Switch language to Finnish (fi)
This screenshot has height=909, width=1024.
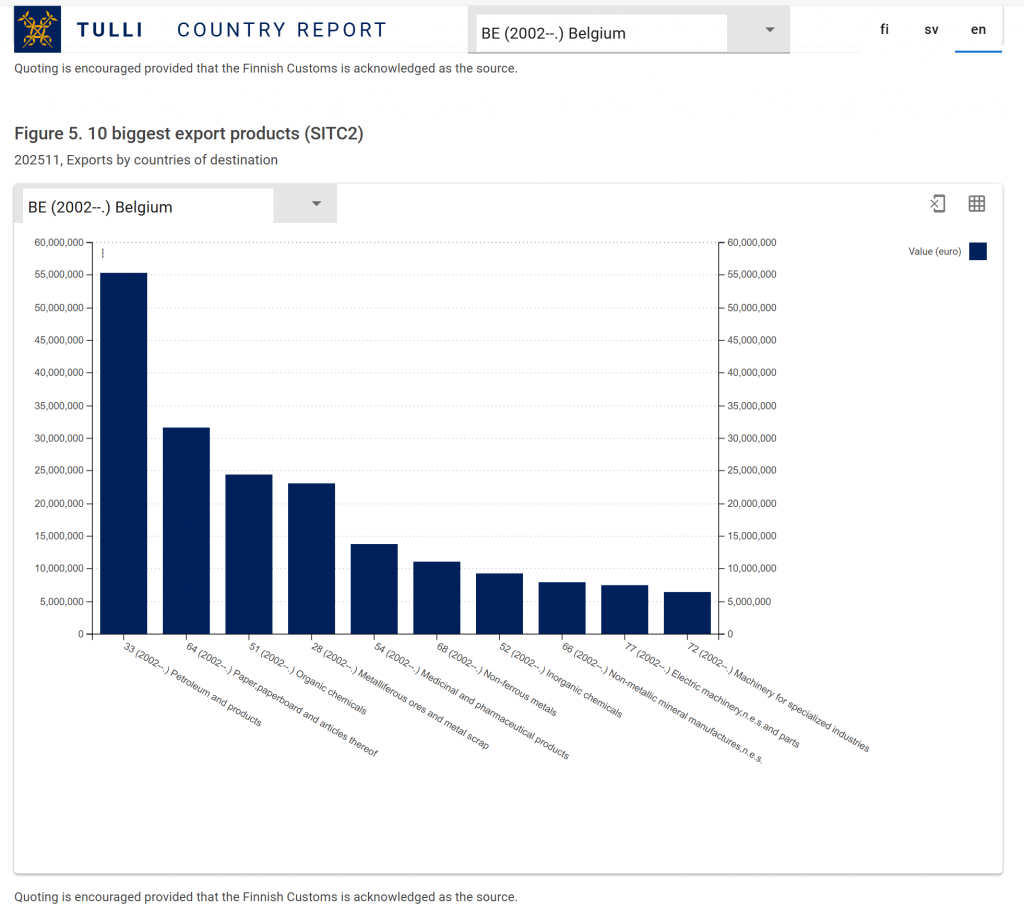tap(884, 30)
